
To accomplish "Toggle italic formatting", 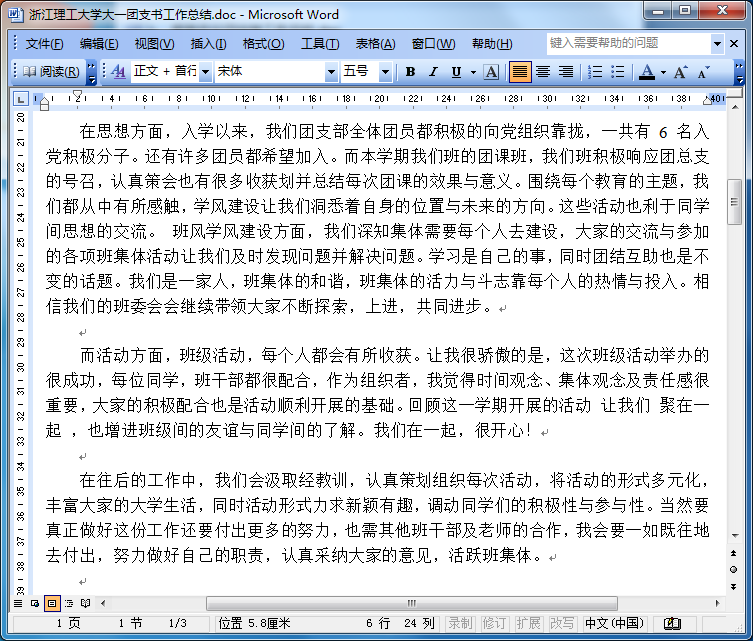I will (x=433, y=72).
